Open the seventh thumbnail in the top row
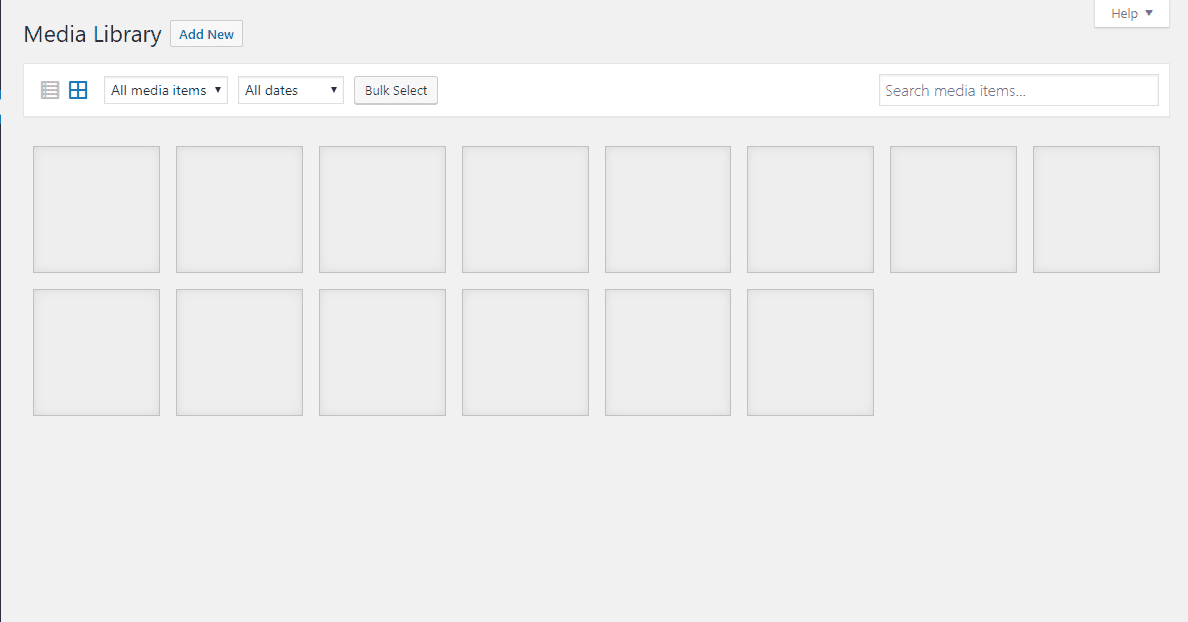This screenshot has height=622, width=1188. coord(953,209)
